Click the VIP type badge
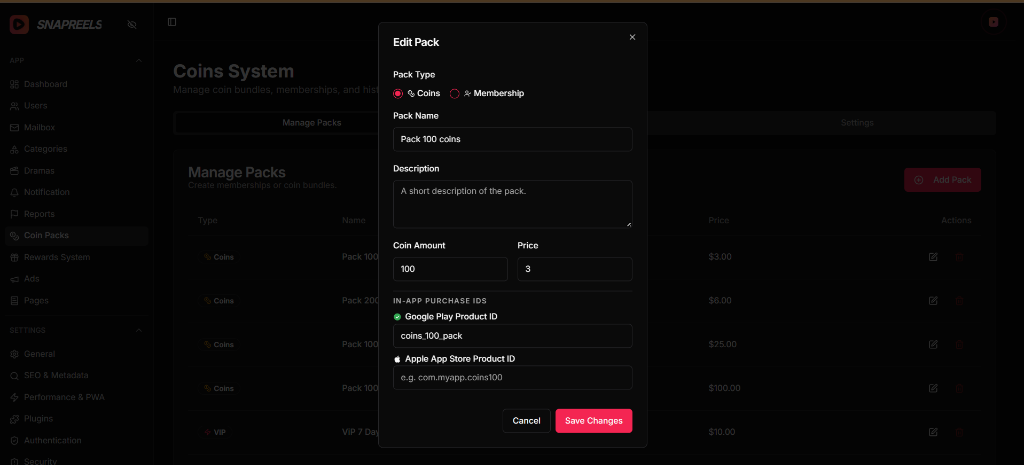This screenshot has height=465, width=1024. click(x=215, y=432)
